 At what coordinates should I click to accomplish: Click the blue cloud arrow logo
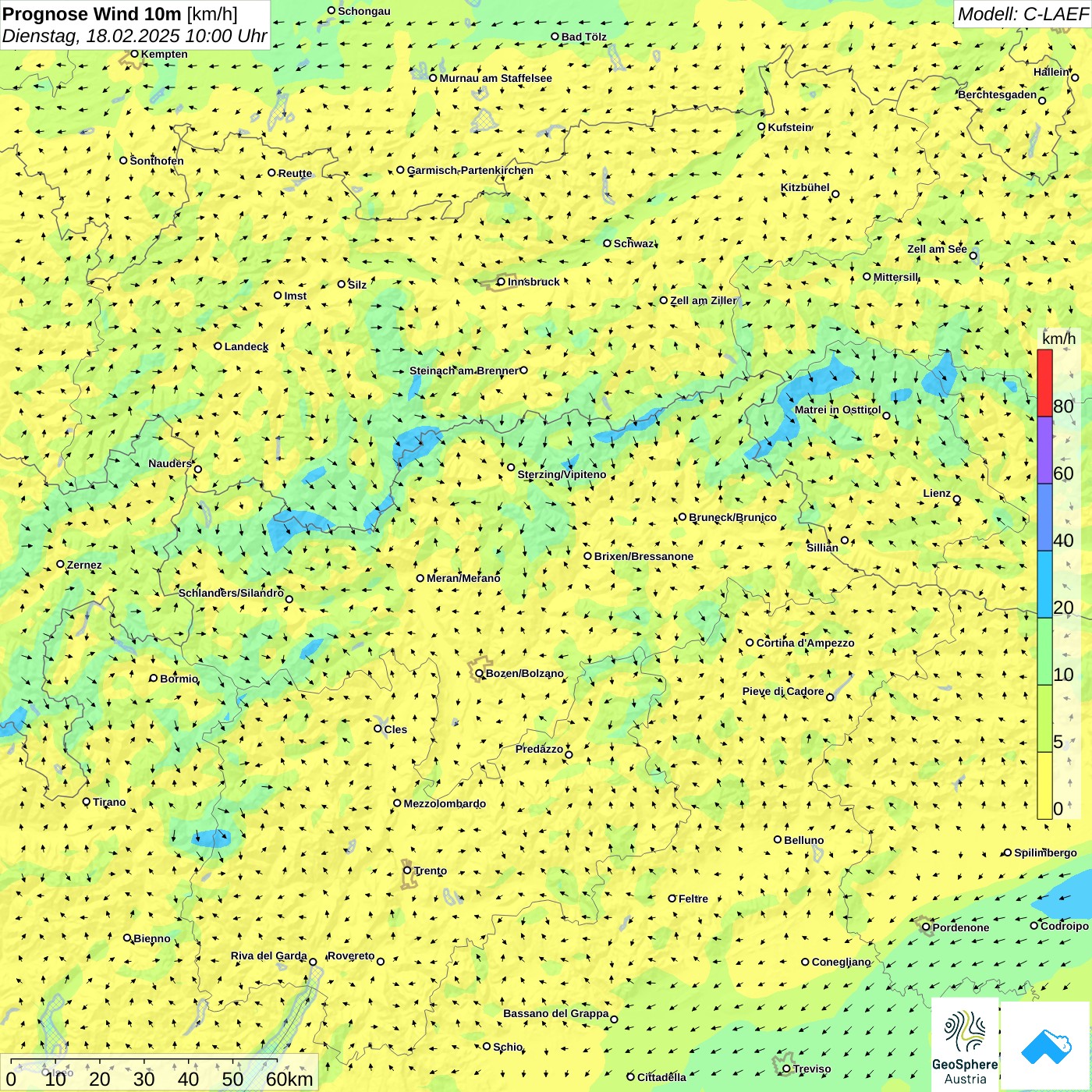(x=1046, y=1047)
